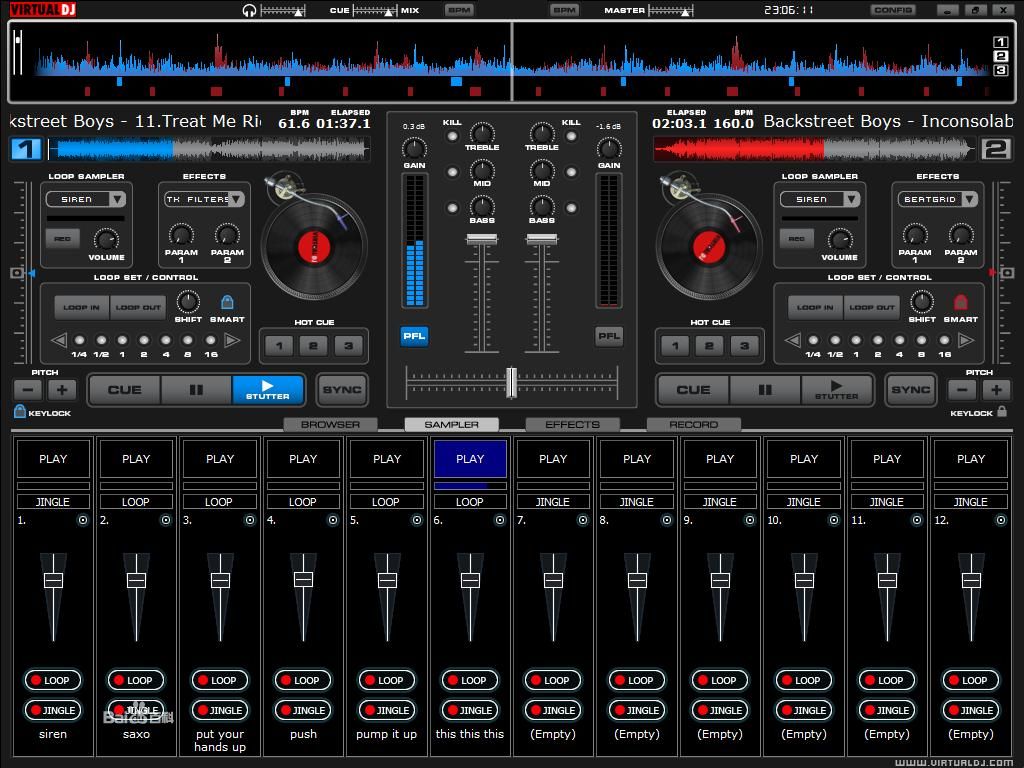
Task: Click loop length left arrow on deck 2
Action: point(792,340)
